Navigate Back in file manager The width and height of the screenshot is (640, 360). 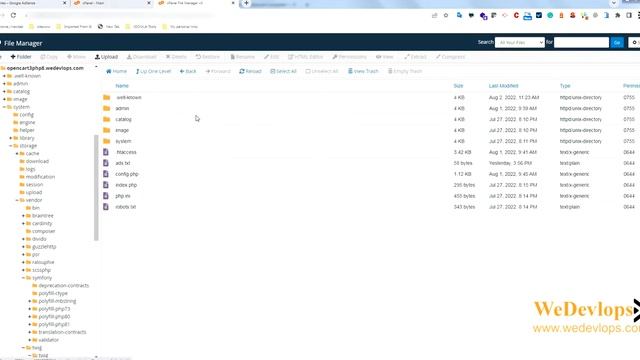[188, 71]
